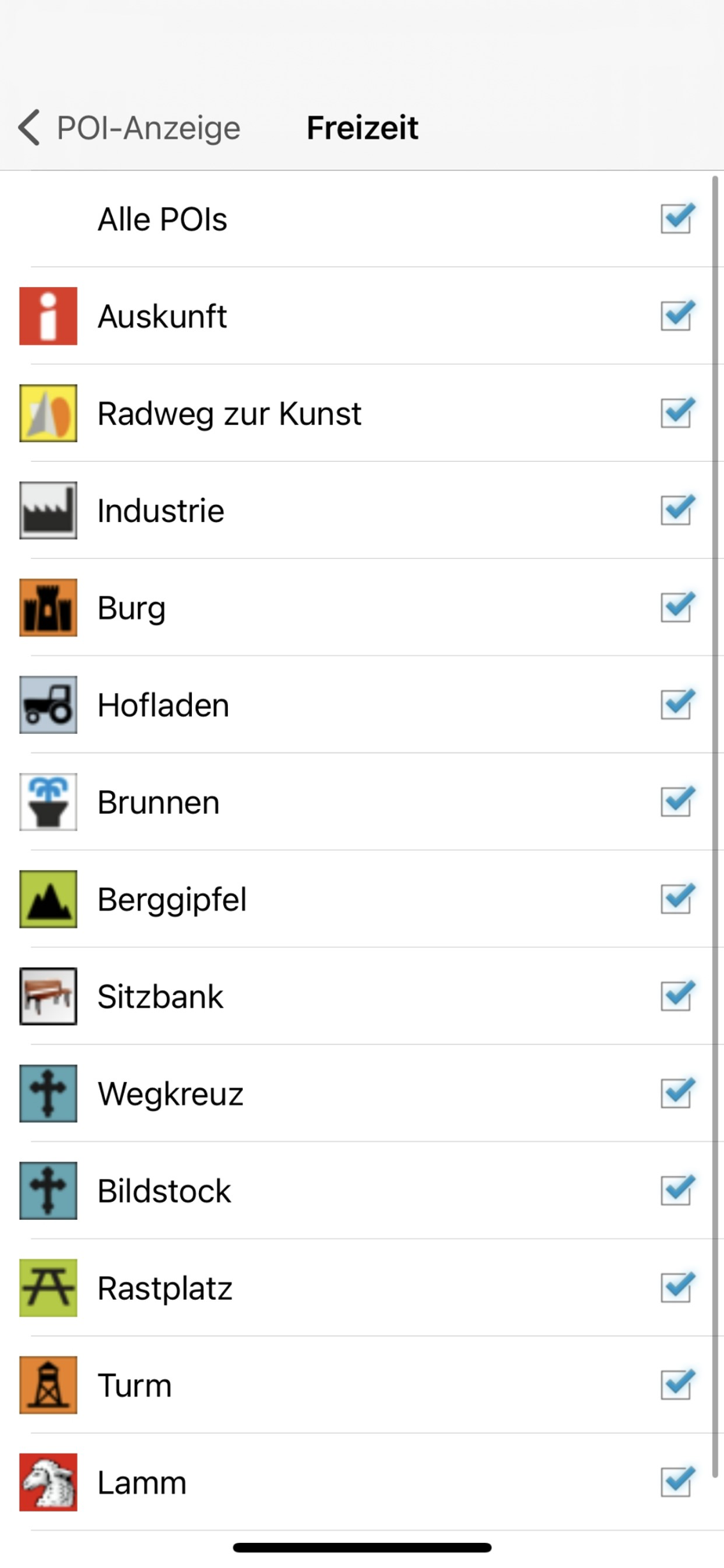Tap the orange Burg castle icon

[x=49, y=608]
